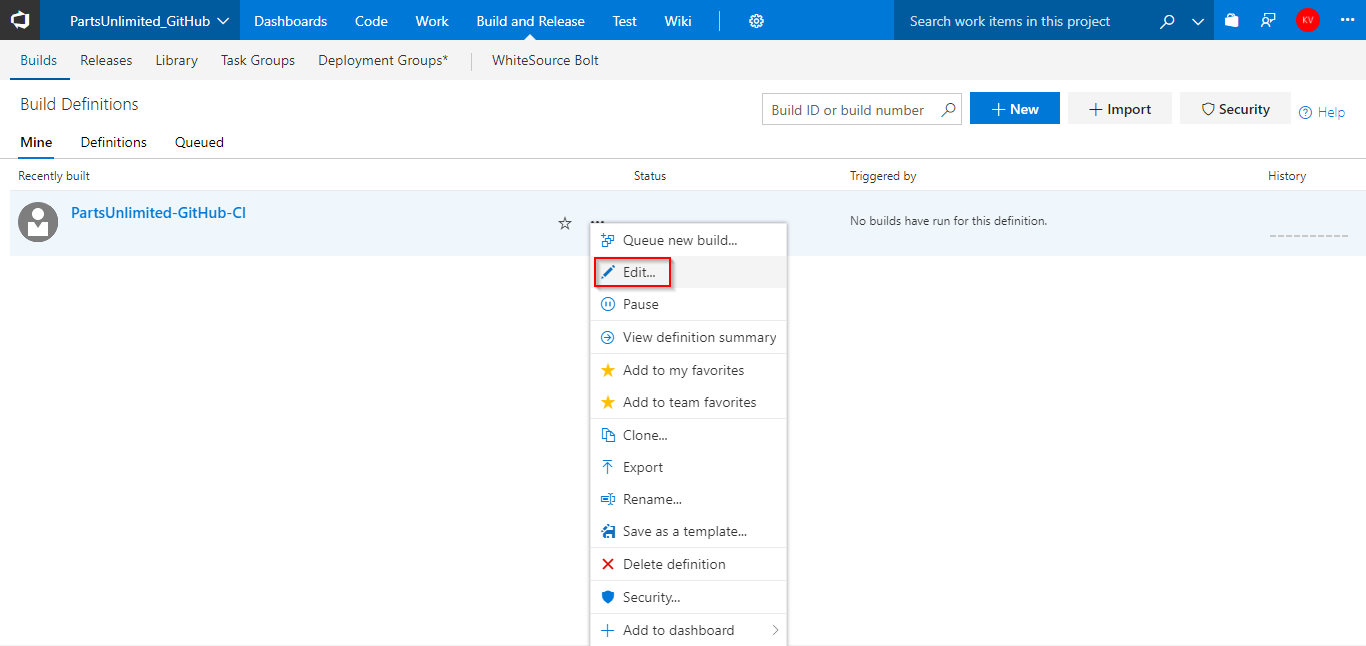Viewport: 1366px width, 646px height.
Task: Open Build and Release hub
Action: [x=530, y=21]
